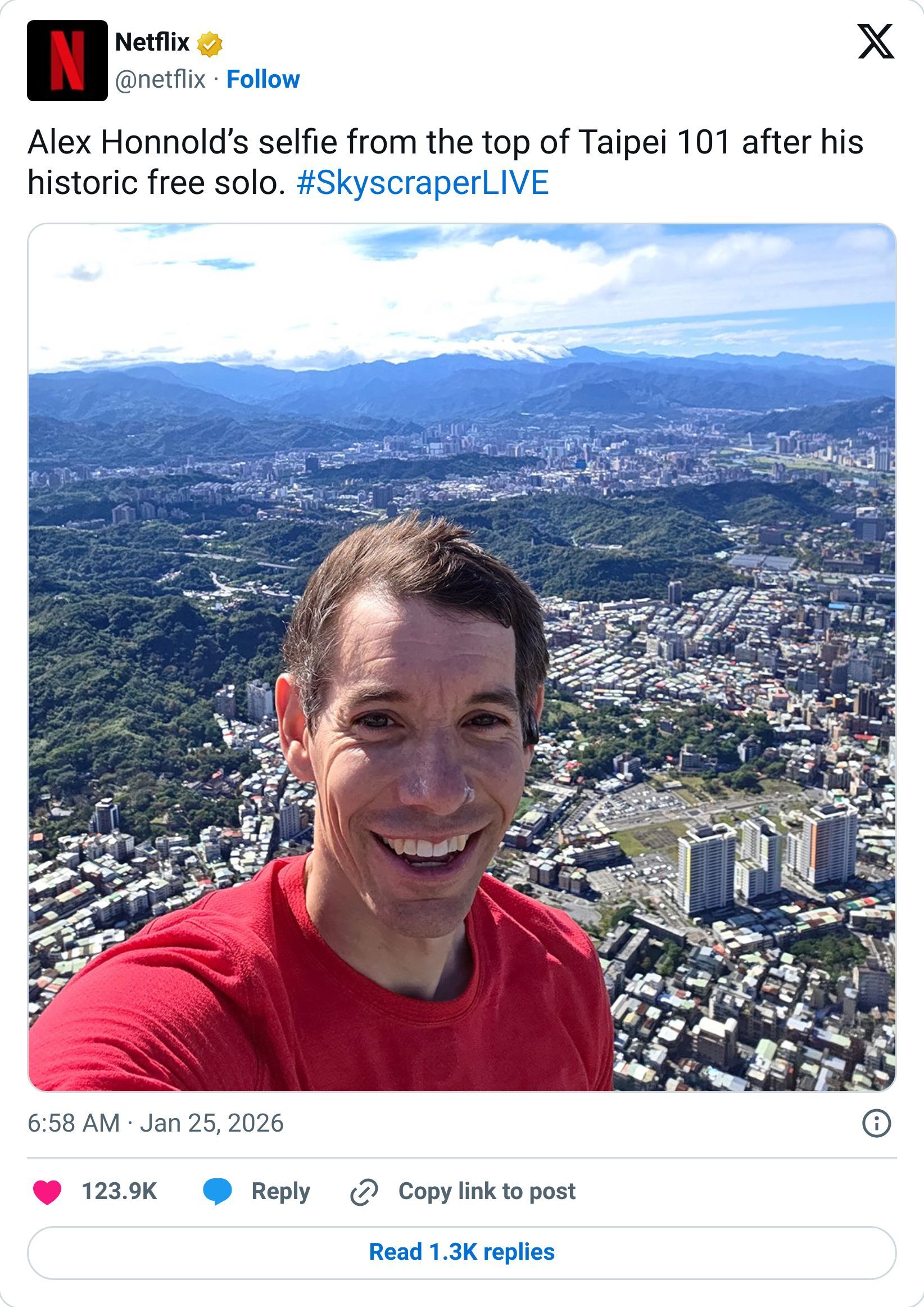Click the Reply text label
Image resolution: width=924 pixels, height=1307 pixels.
tap(280, 1191)
